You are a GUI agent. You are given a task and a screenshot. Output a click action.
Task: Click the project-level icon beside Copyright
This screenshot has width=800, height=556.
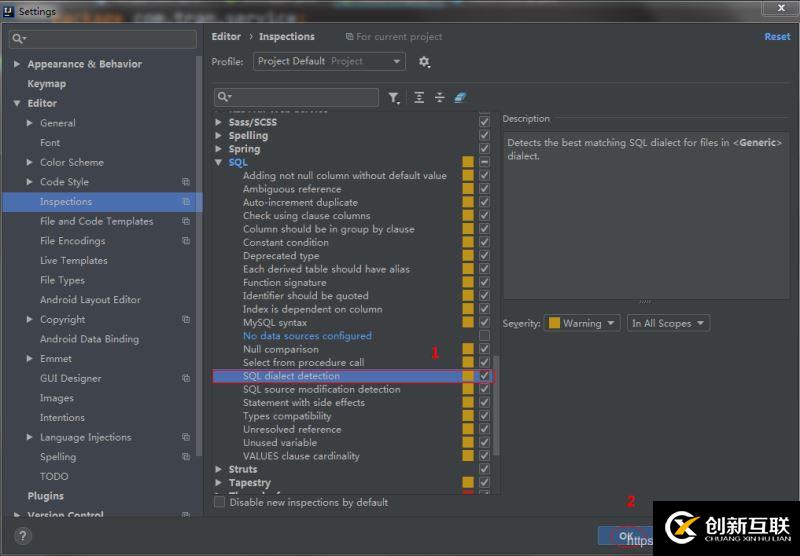tap(186, 319)
